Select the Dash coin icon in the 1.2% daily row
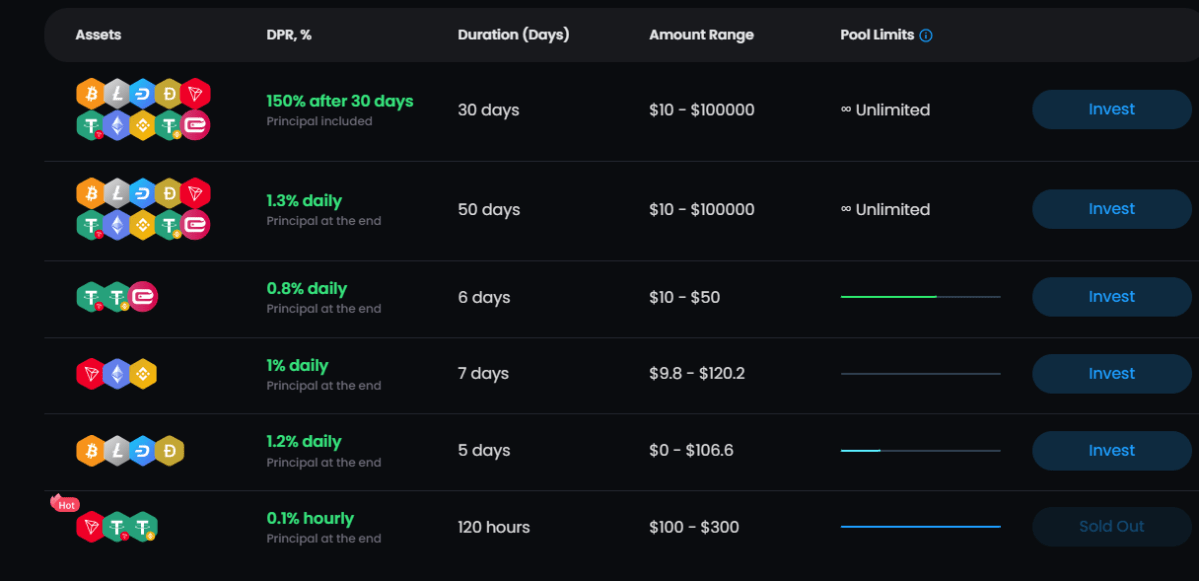 click(143, 450)
